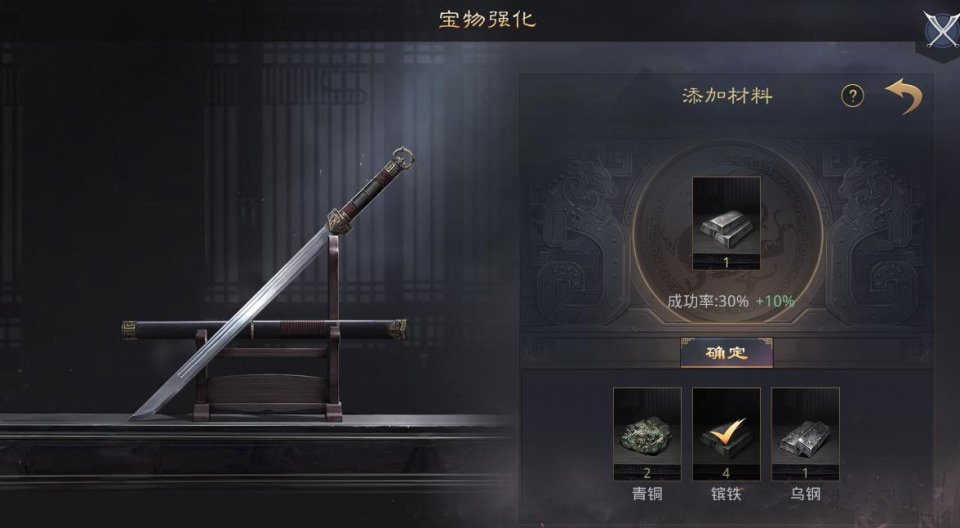Close the screen with the crossed-swords icon

[x=942, y=28]
